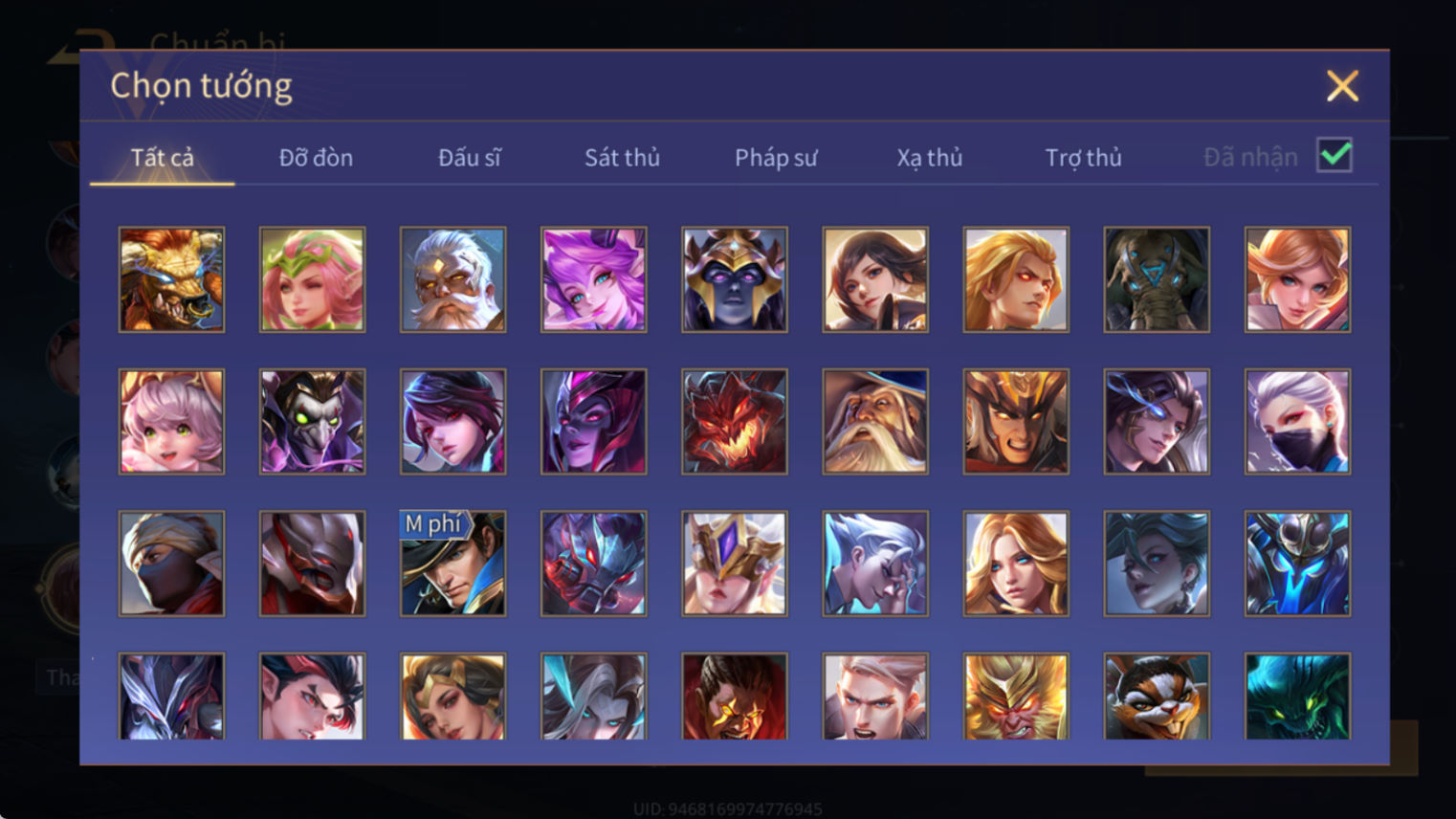
Task: Close the 'Chọn tướng' dialog
Action: tap(1342, 86)
